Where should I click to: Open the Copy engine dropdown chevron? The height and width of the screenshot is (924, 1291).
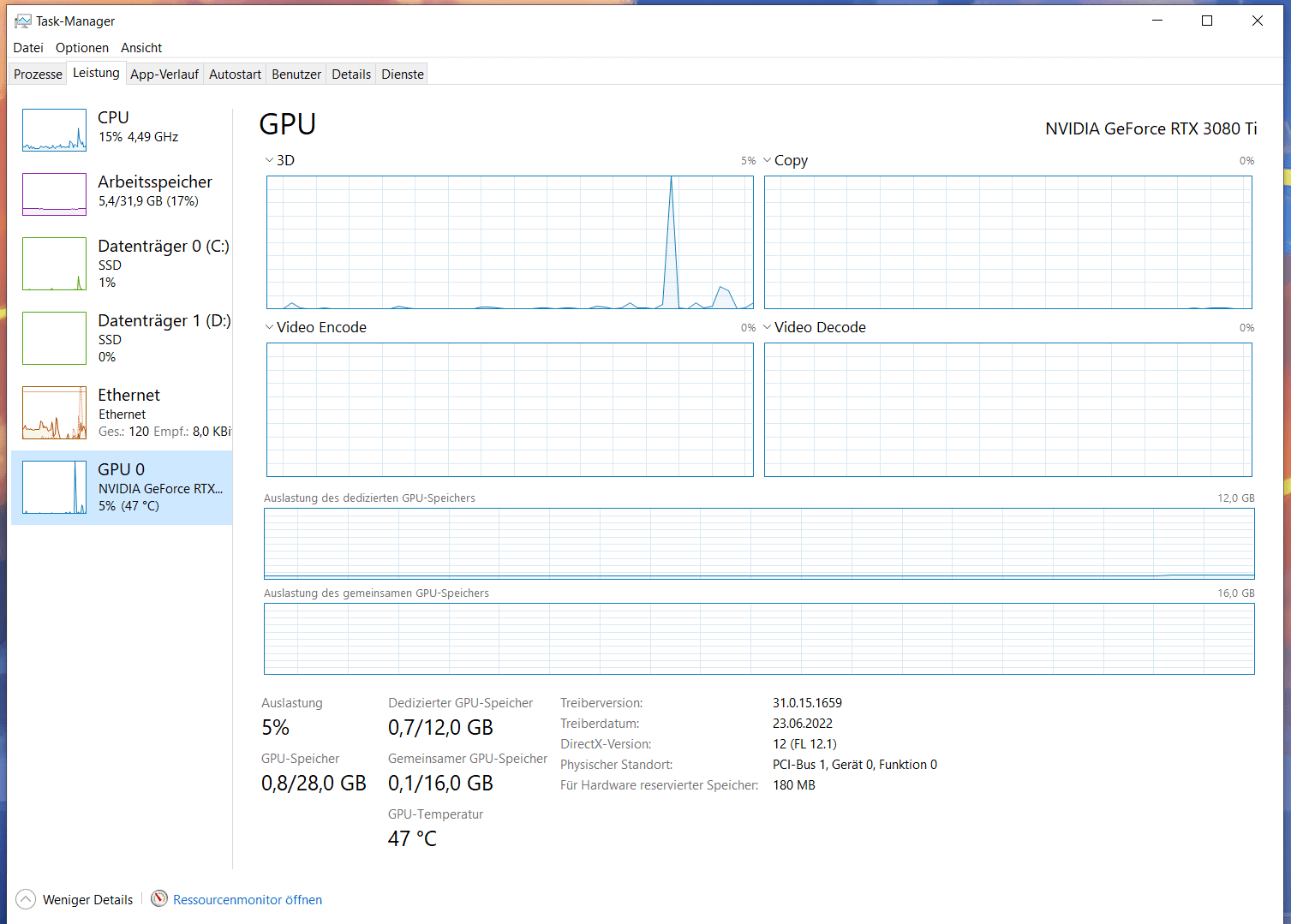coord(768,160)
